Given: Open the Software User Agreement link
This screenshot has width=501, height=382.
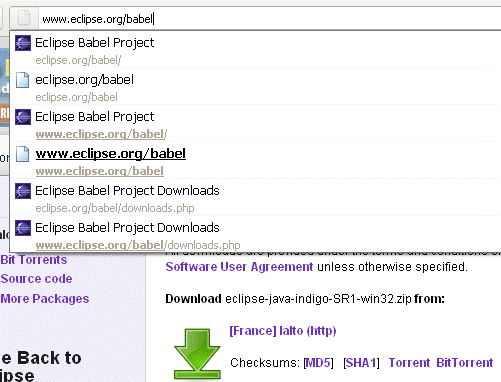Looking at the screenshot, I should pyautogui.click(x=239, y=267).
